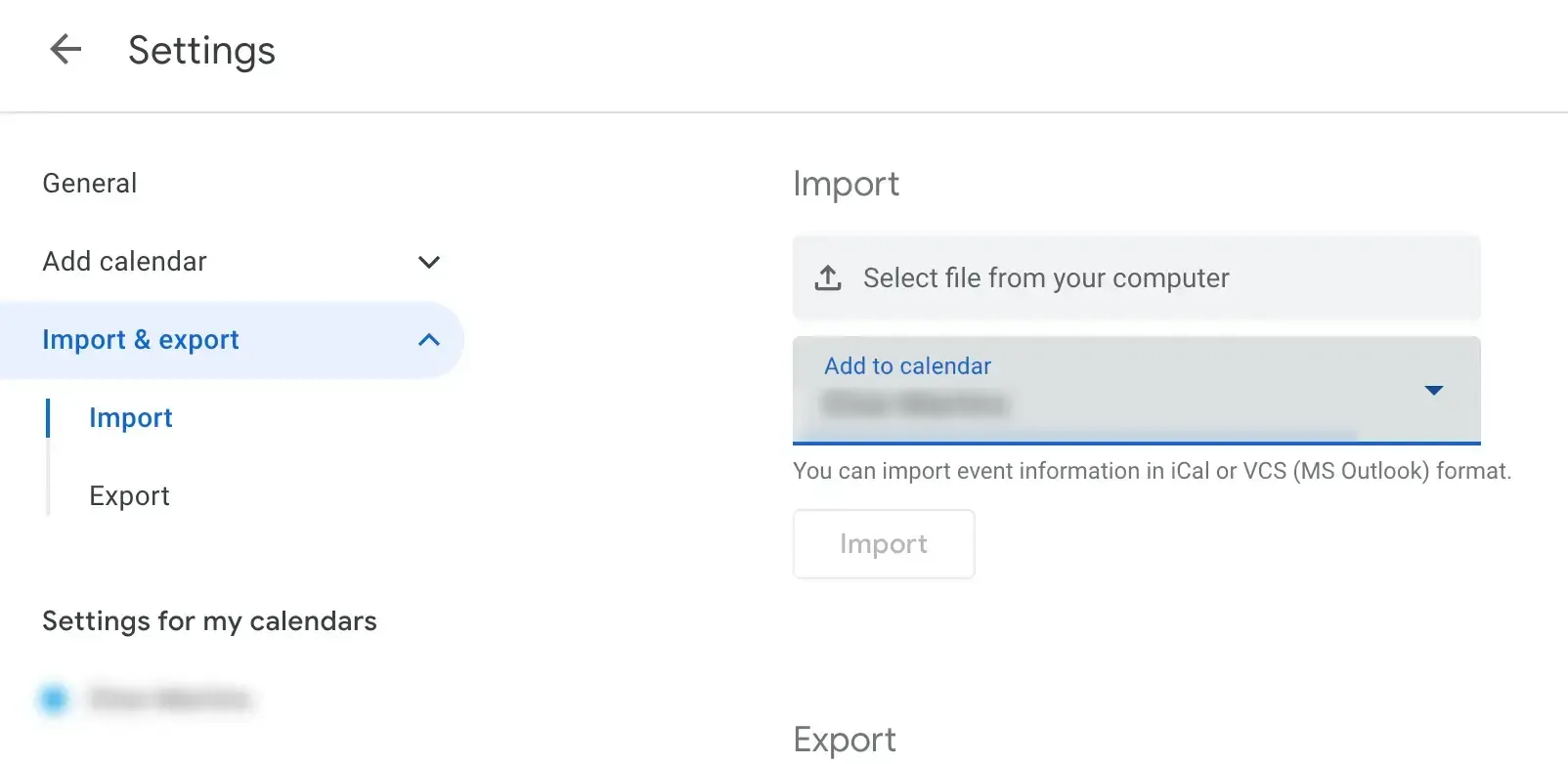Open the Add to calendar dropdown arrow
This screenshot has height=764, width=1568.
tap(1433, 390)
